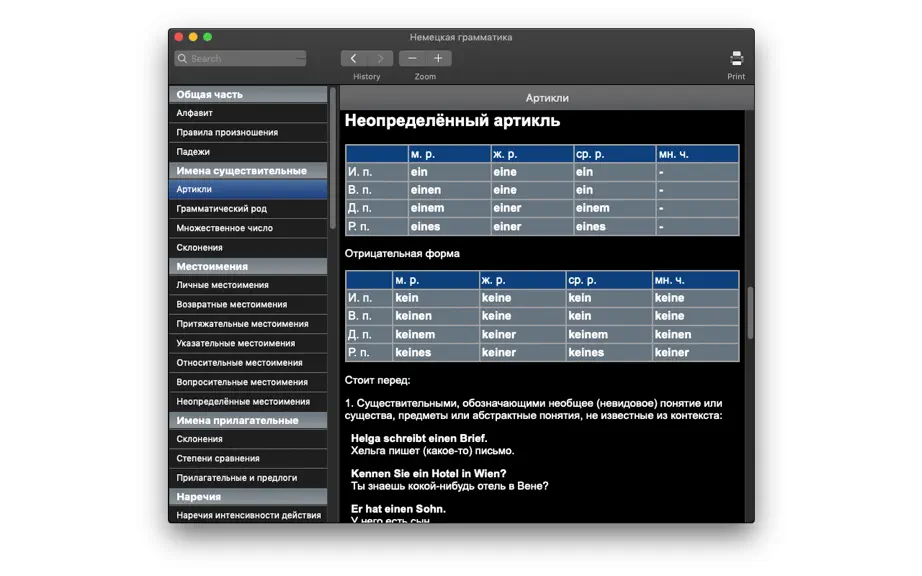The image size is (922, 576).
Task: Select Склонения under Имена прилагательные
Action: tap(248, 439)
